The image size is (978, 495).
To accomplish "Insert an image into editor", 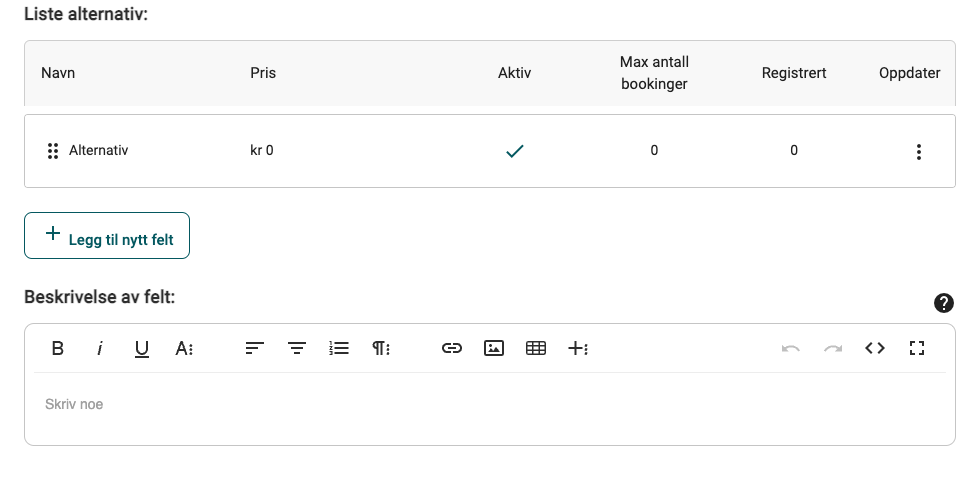I will pos(494,348).
